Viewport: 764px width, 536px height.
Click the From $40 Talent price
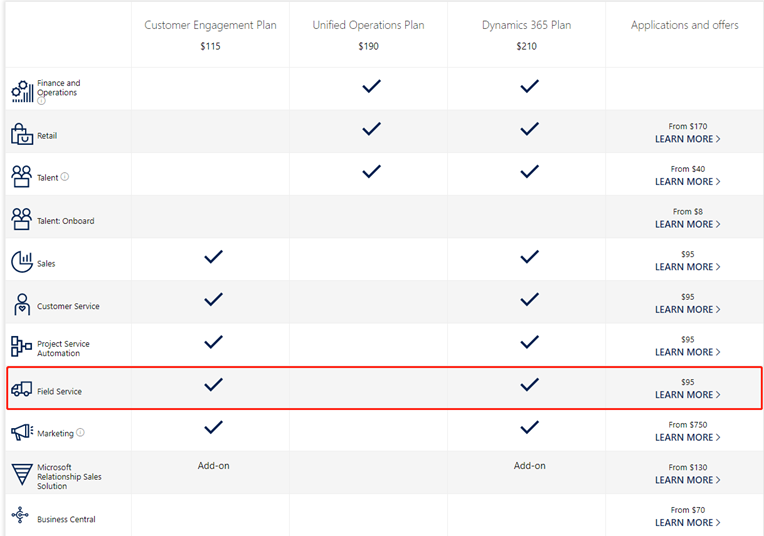tap(688, 169)
